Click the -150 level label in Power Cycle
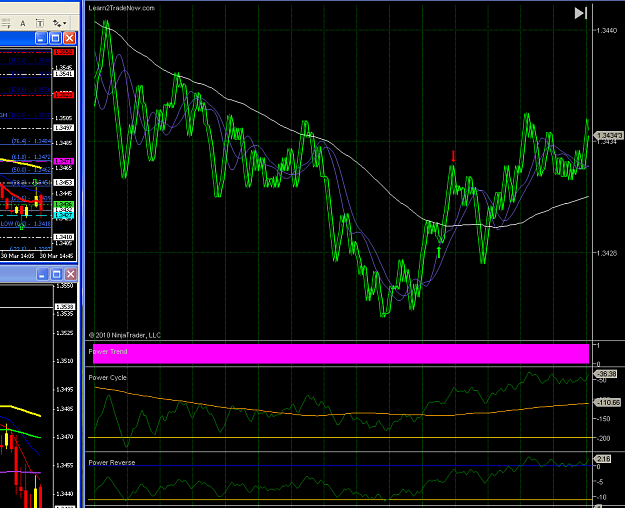Viewport: 625px width, 508px height. tap(604, 419)
